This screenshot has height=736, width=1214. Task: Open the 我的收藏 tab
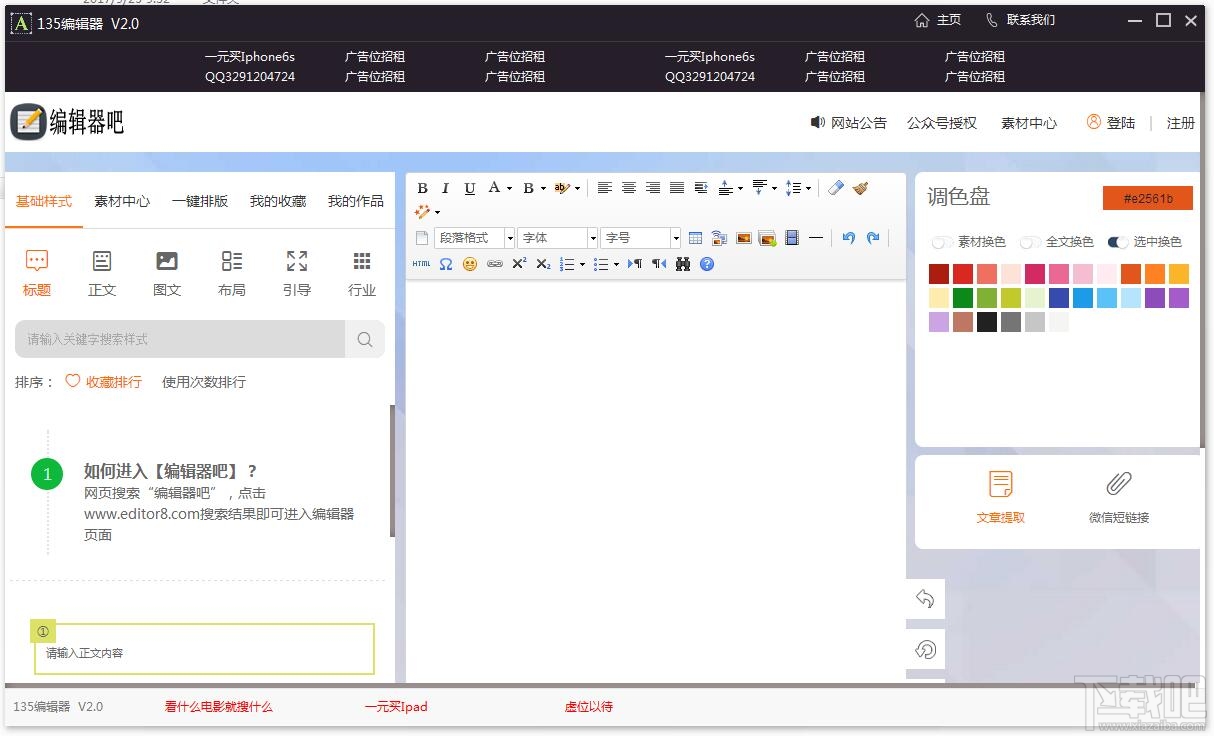click(278, 201)
